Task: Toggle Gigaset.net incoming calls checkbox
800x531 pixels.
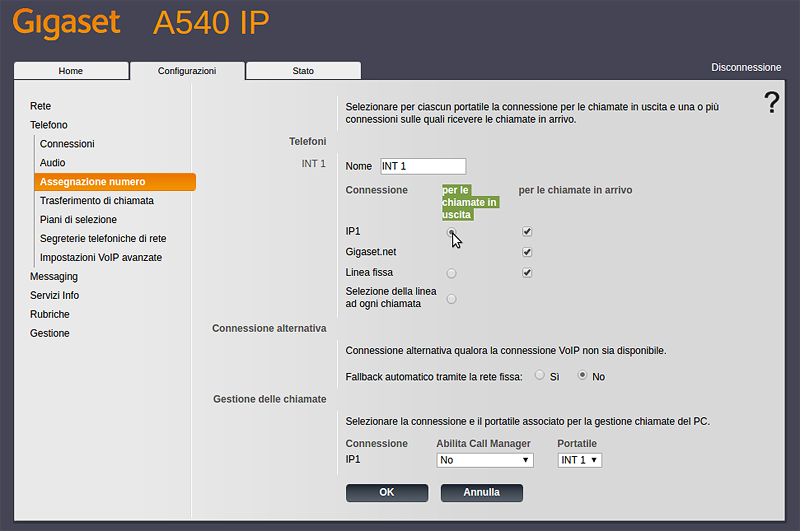Action: 527,252
